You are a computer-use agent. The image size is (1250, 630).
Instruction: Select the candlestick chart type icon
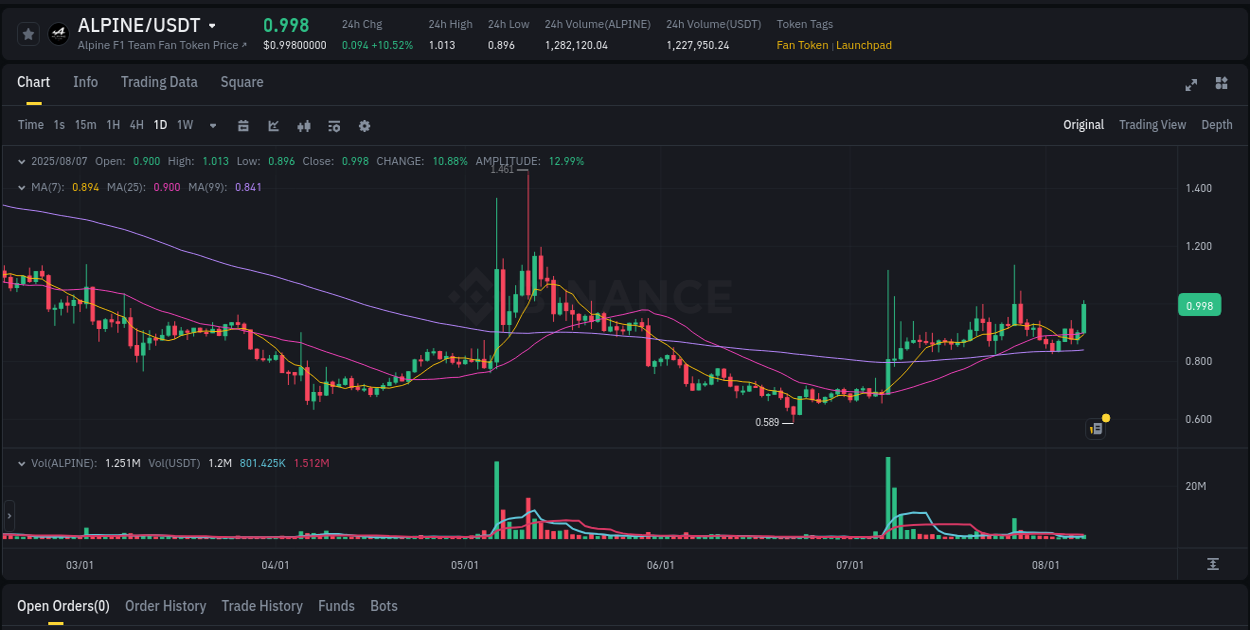pos(304,126)
